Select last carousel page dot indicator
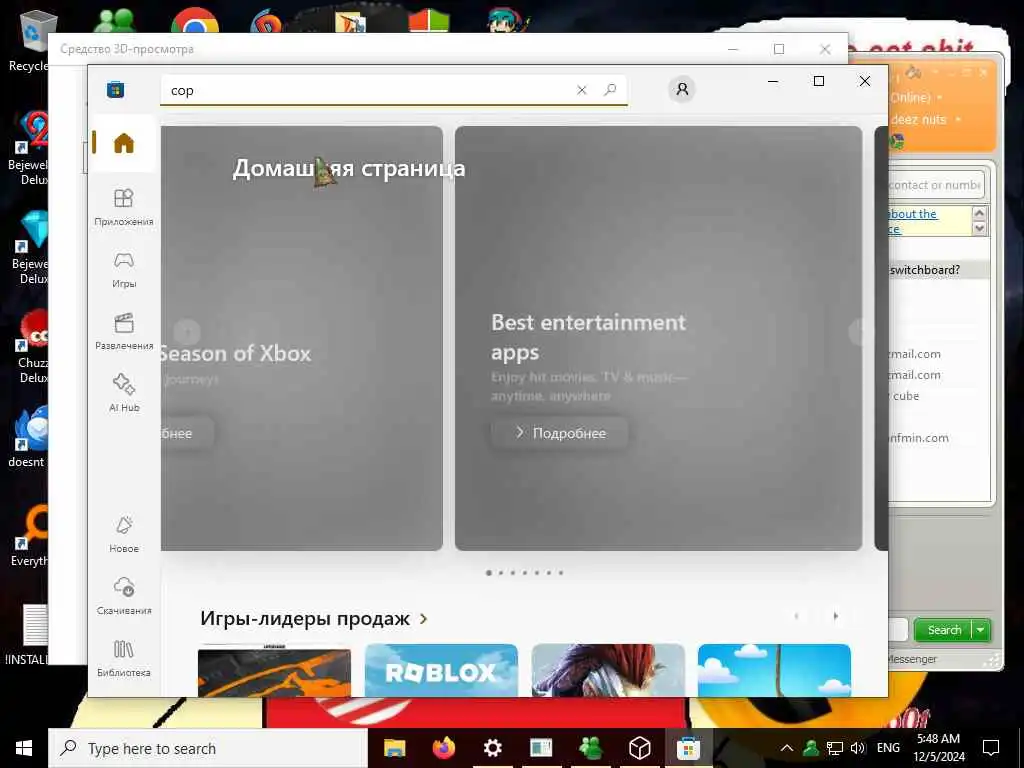Screen dimensions: 1024x768 pyautogui.click(x=561, y=573)
